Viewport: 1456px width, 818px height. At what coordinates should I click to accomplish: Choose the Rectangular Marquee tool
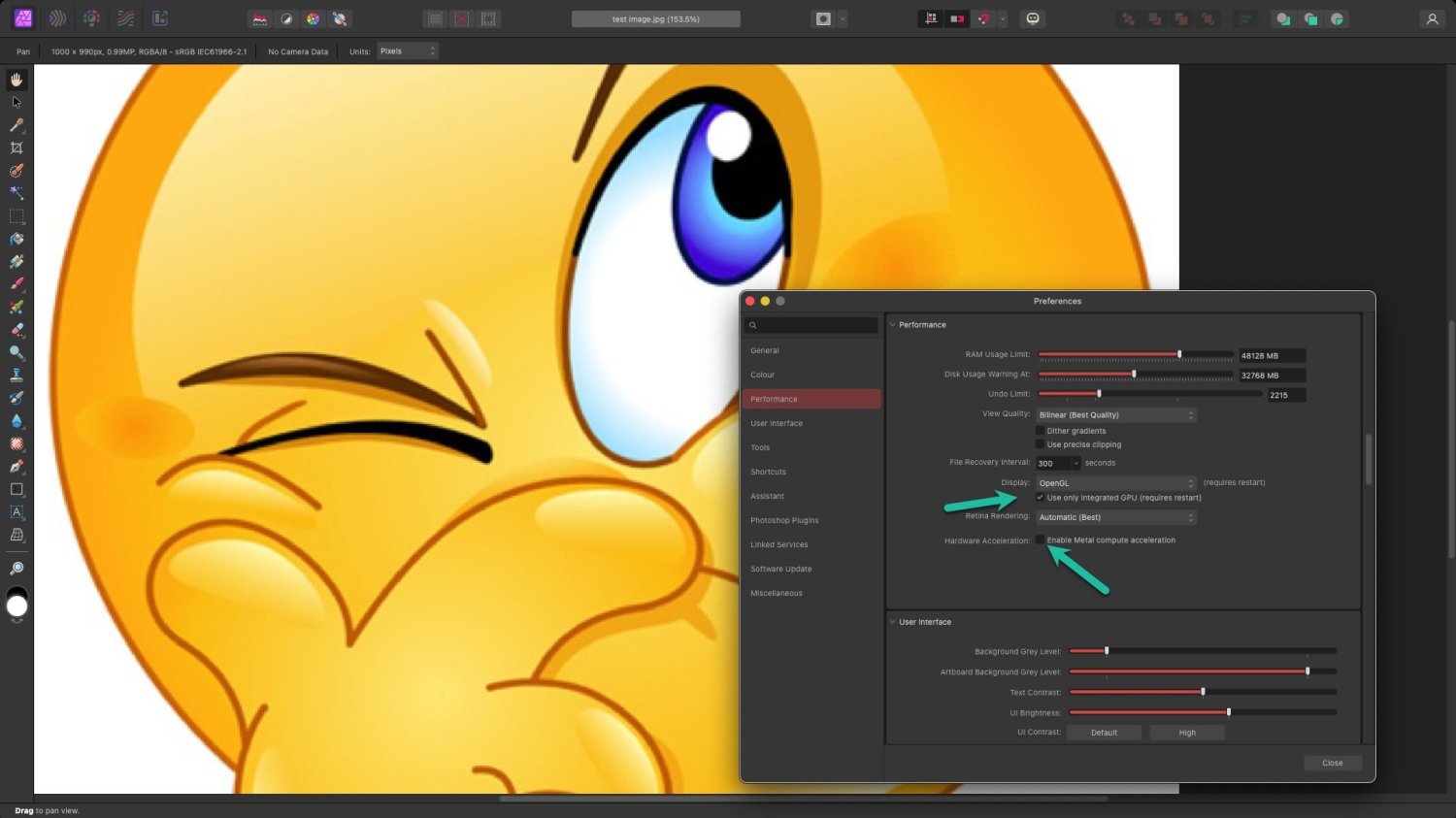click(17, 216)
